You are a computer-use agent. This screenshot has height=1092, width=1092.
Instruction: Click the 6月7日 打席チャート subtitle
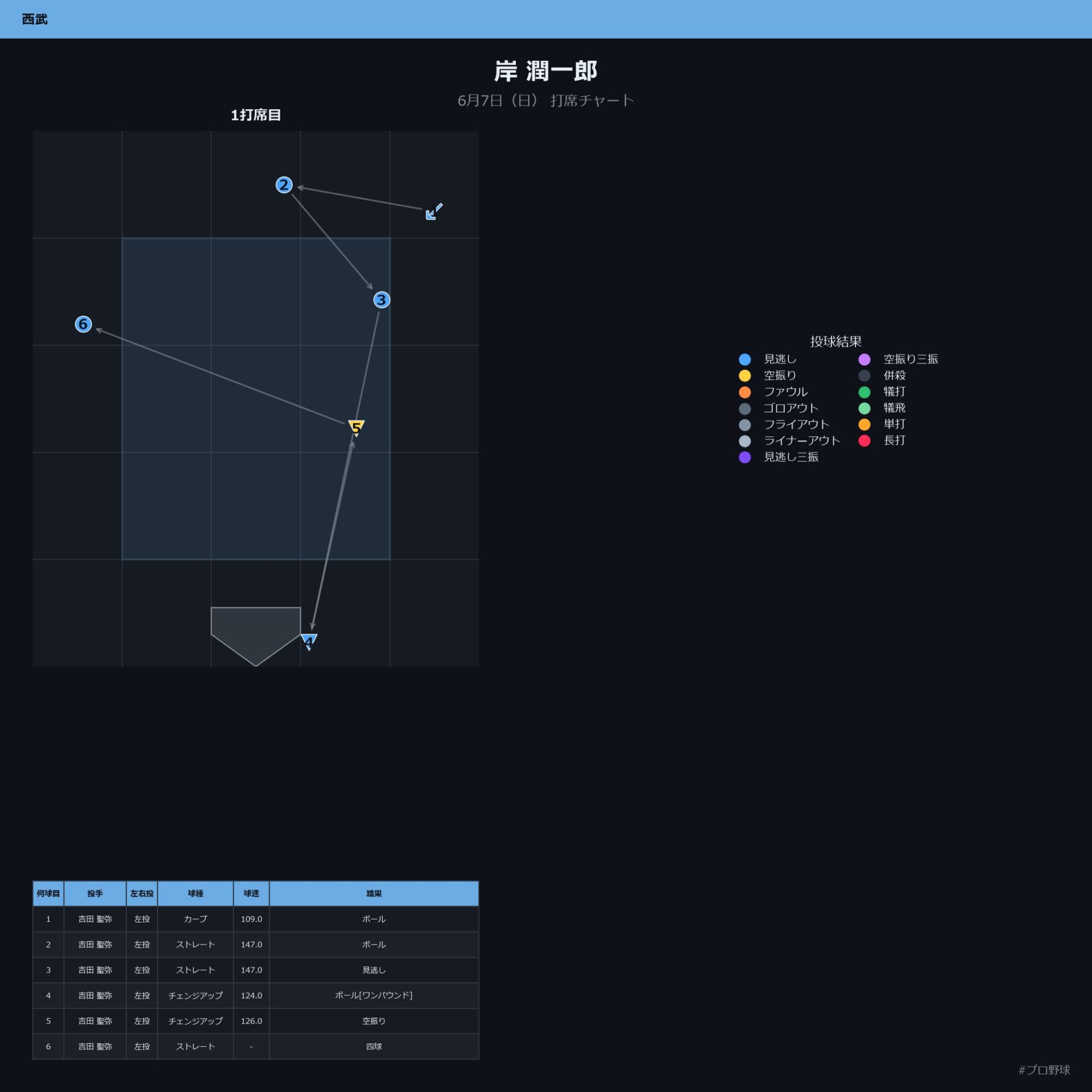(545, 101)
